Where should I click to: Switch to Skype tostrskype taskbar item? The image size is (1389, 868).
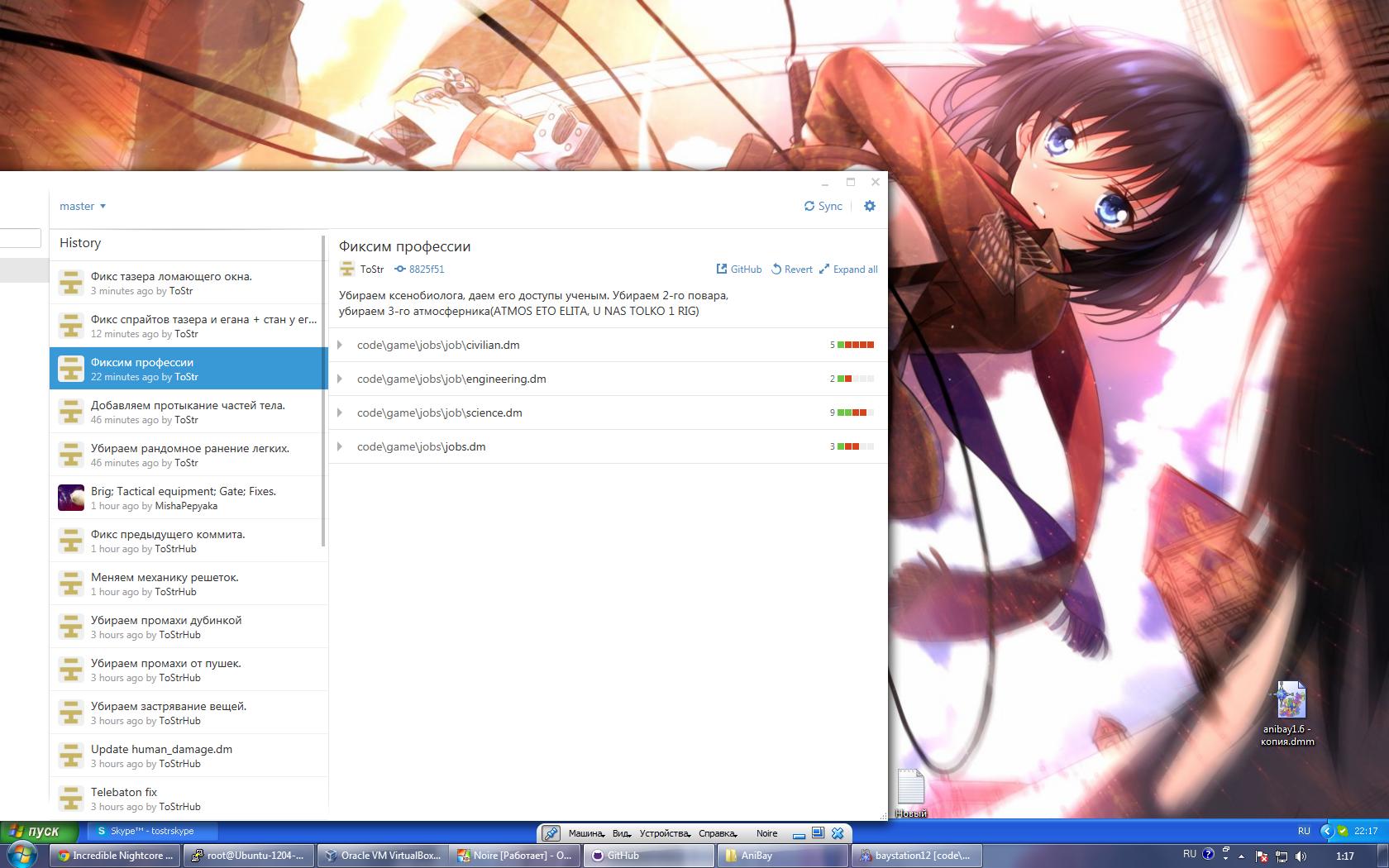[150, 831]
